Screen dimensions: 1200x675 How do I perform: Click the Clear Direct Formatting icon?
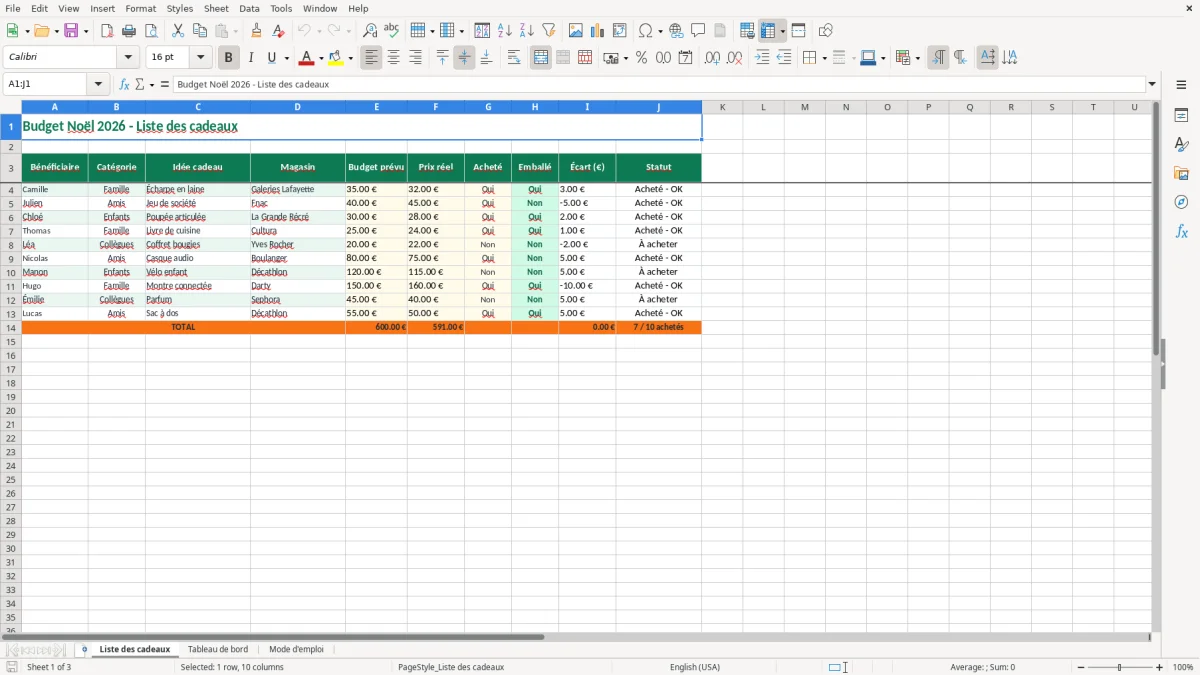pyautogui.click(x=278, y=31)
